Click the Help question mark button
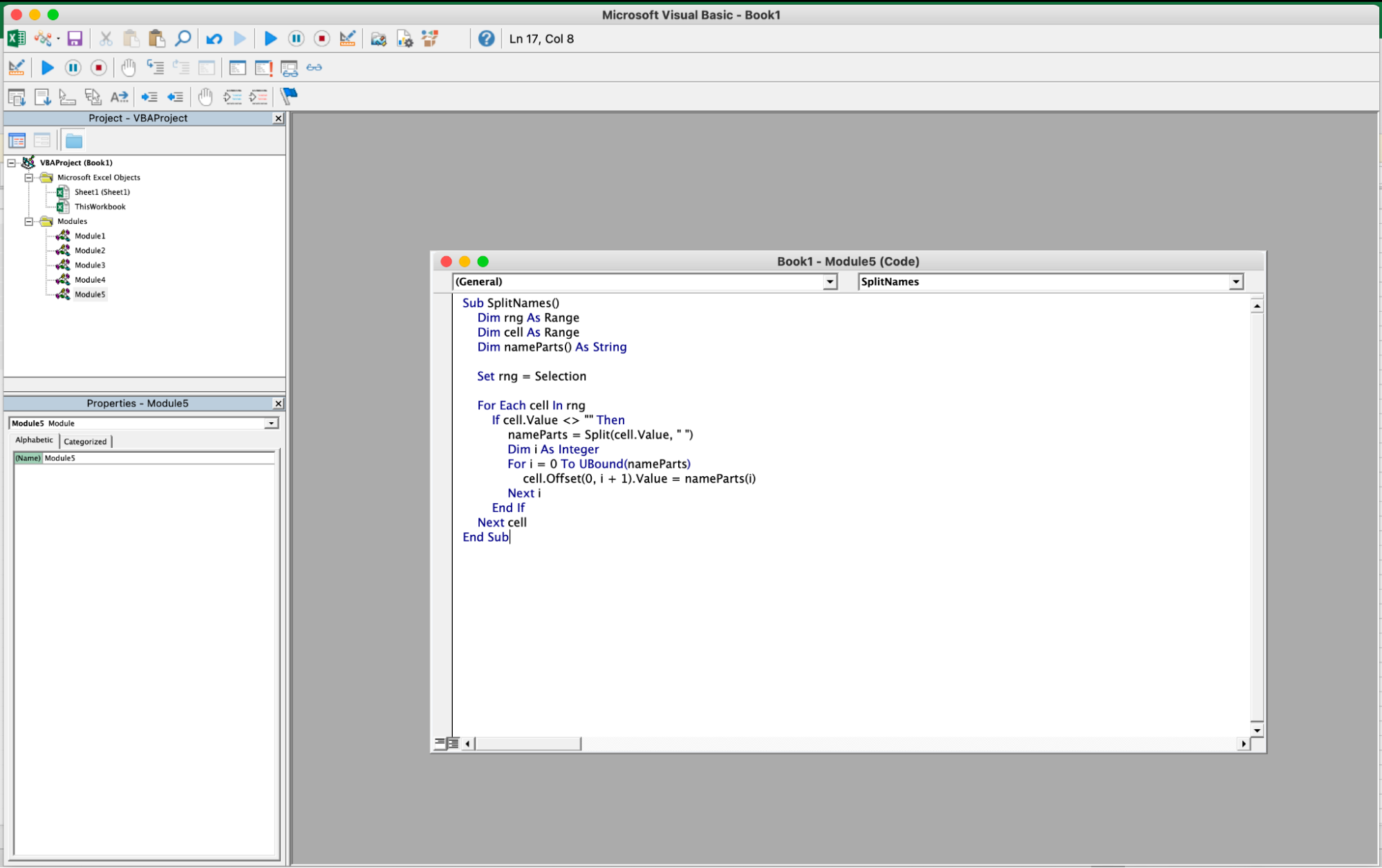The image size is (1382, 868). pyautogui.click(x=486, y=39)
